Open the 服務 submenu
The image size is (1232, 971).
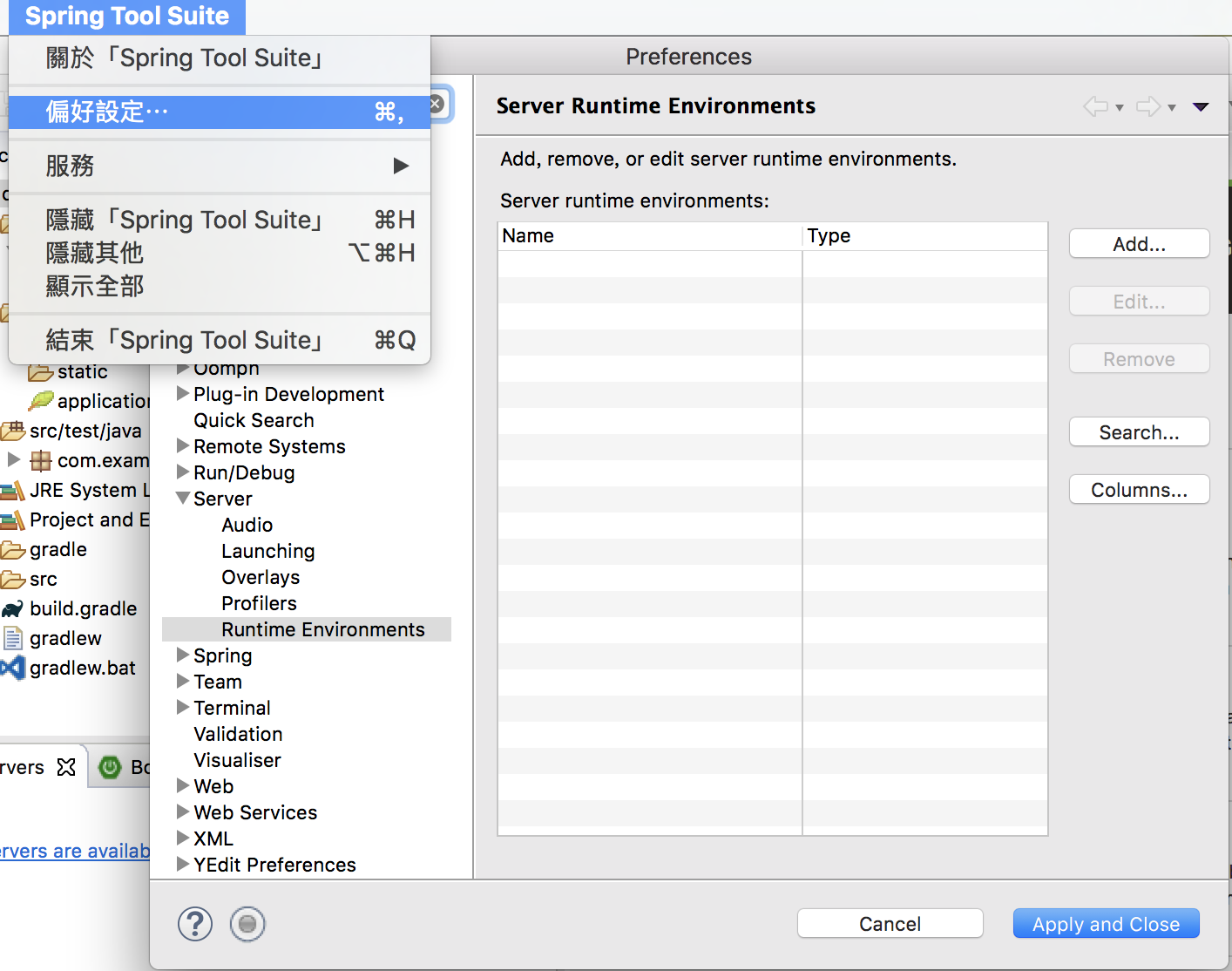click(220, 166)
